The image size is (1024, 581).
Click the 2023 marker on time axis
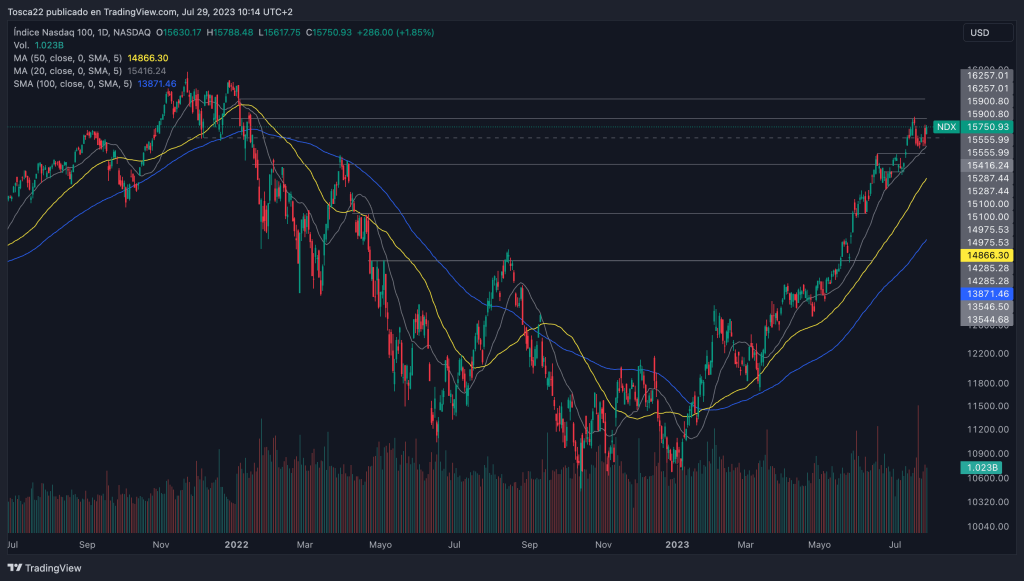coord(678,545)
